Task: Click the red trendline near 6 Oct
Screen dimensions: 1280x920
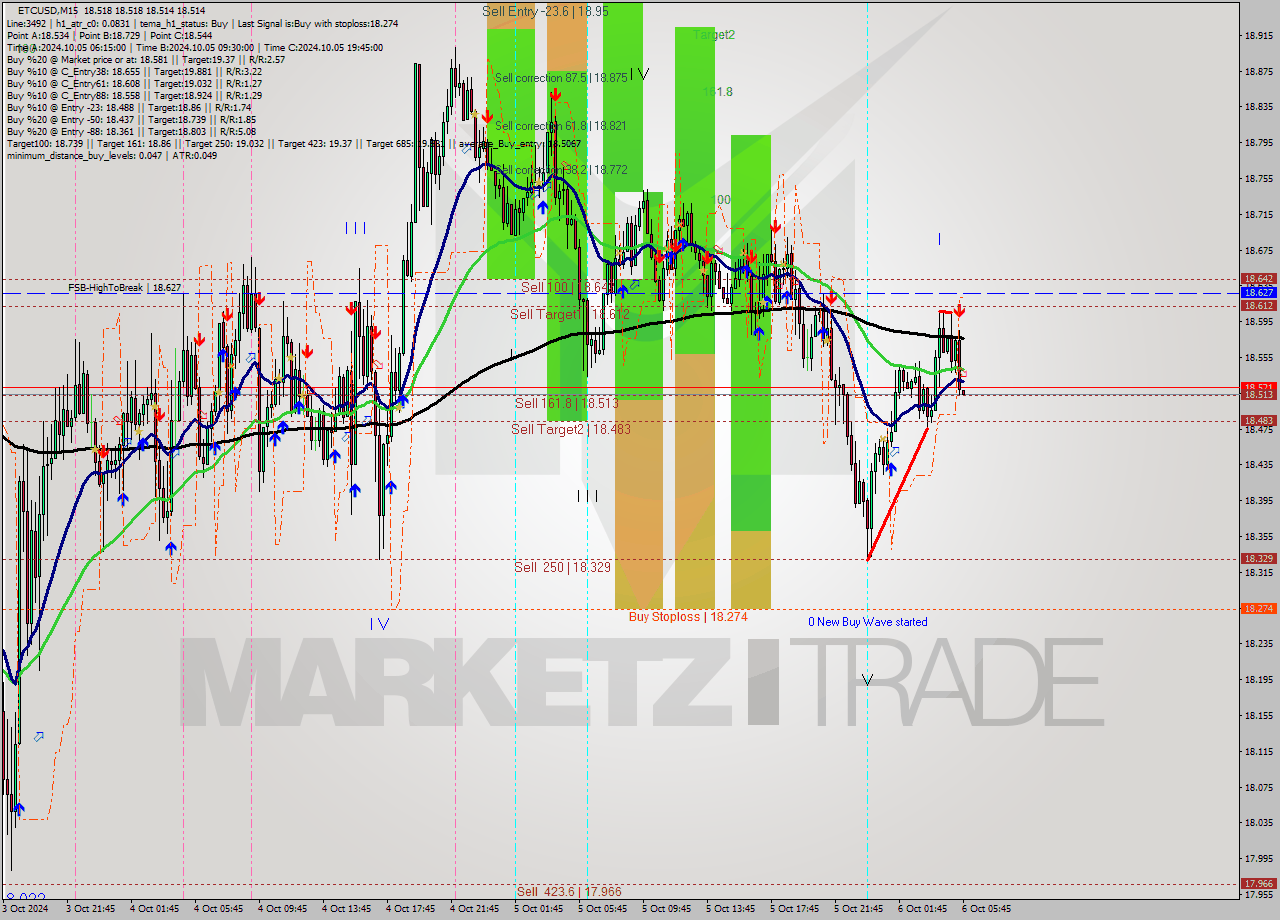Action: point(898,493)
